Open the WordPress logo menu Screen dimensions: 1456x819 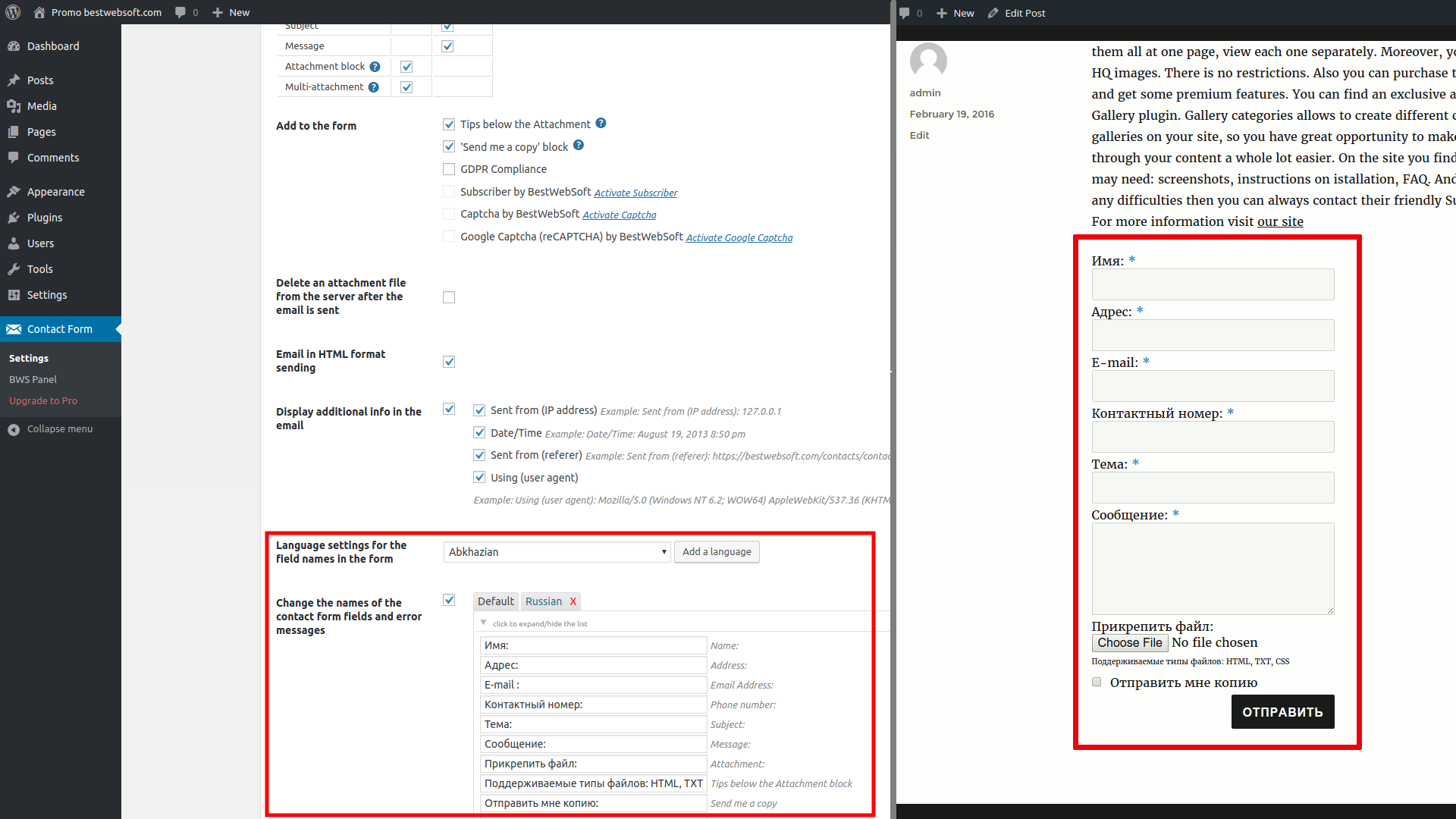13,12
